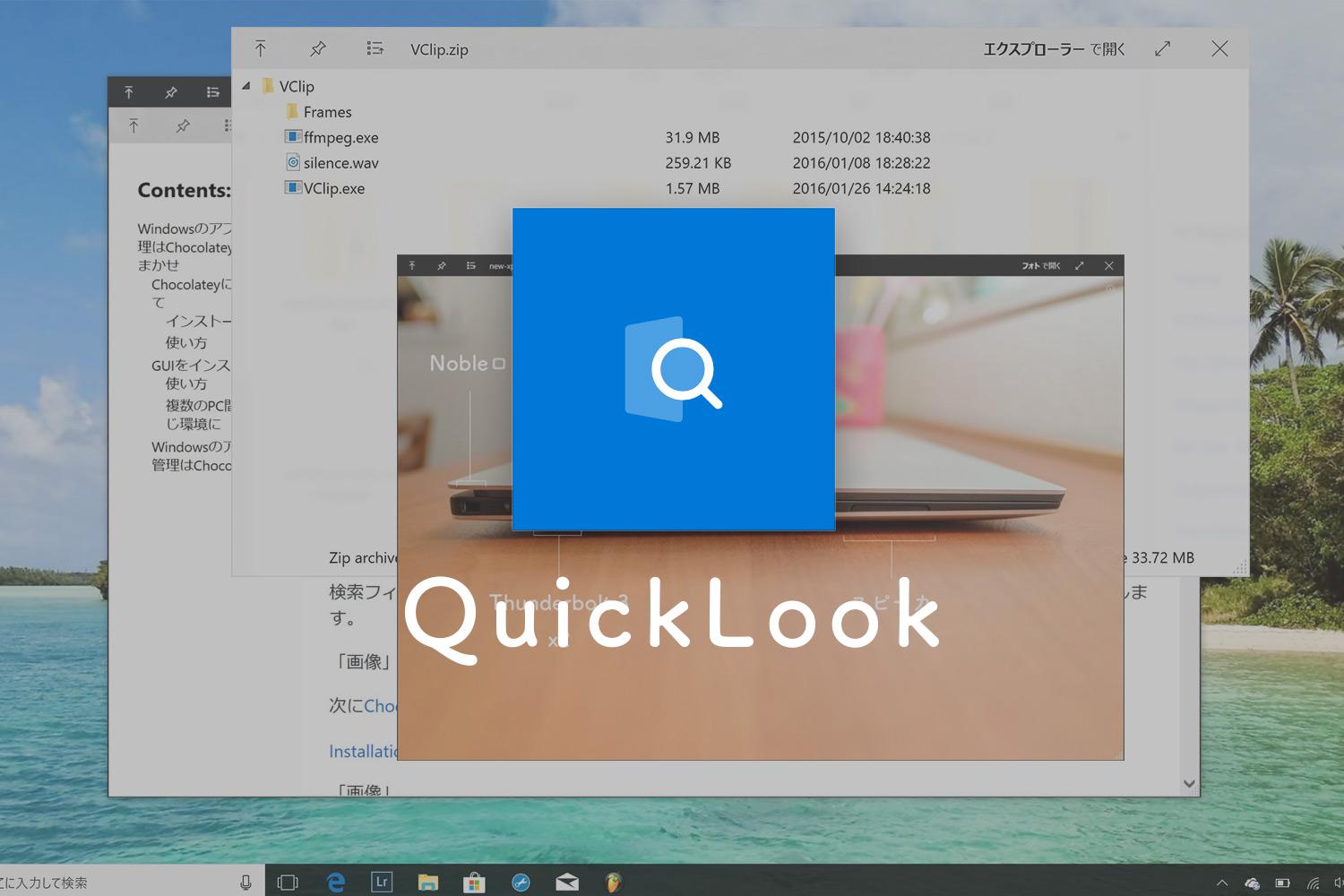1344x896 pixels.
Task: Open 'Installati…' link in document window
Action: (363, 751)
